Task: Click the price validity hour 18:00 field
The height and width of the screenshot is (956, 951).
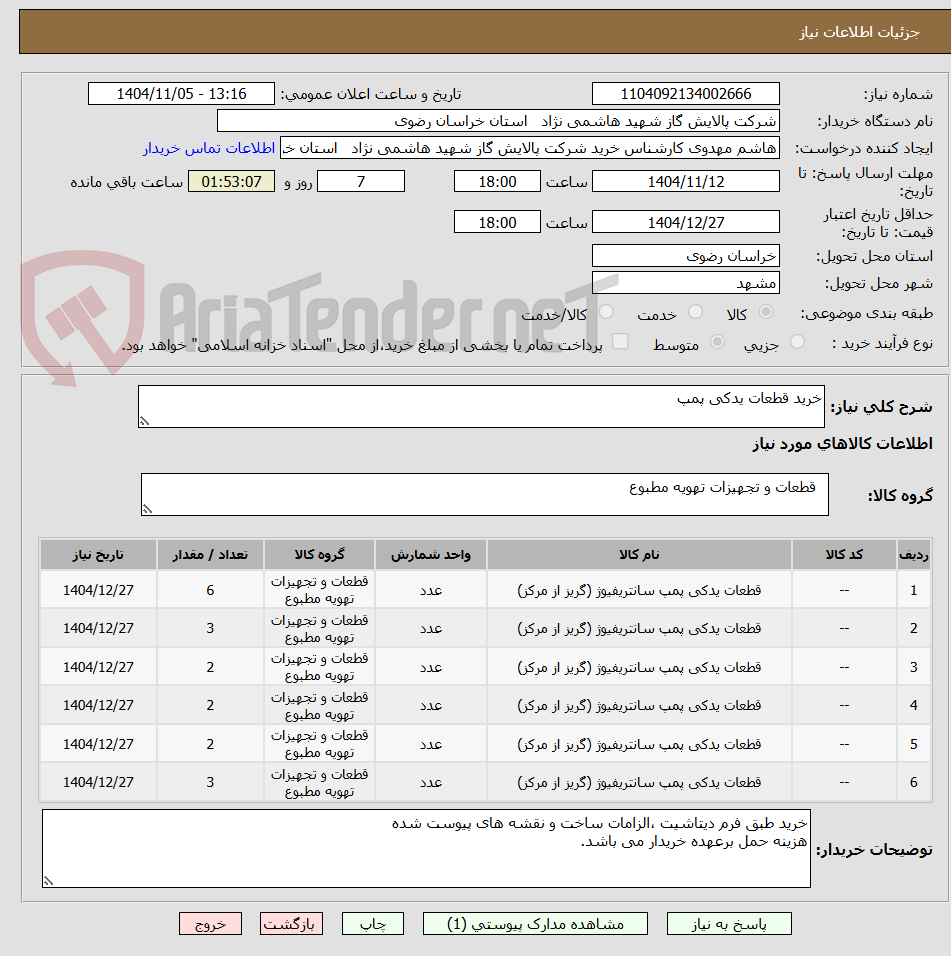Action: pos(497,222)
